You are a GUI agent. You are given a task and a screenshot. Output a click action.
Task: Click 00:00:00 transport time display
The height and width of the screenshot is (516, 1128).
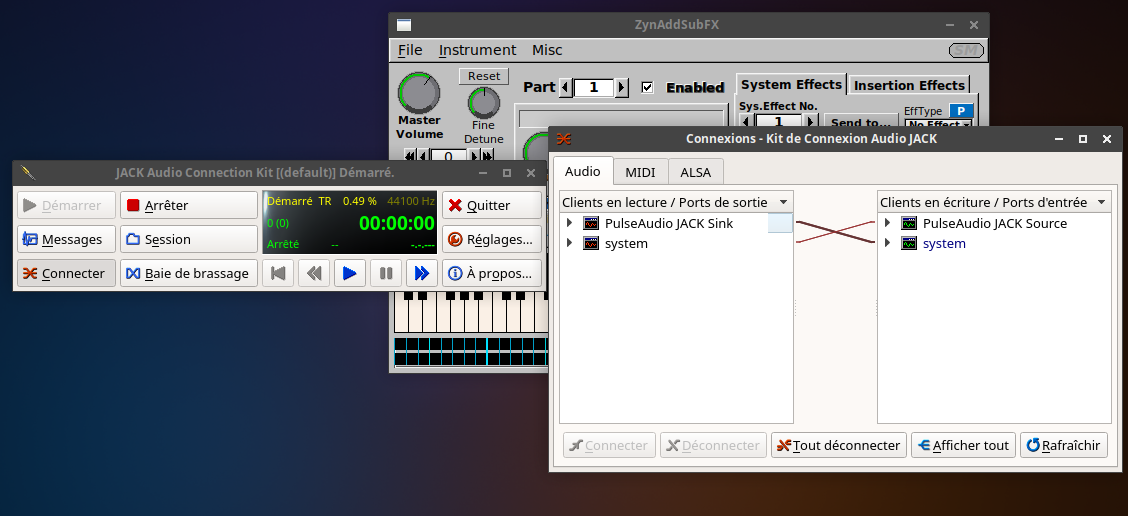click(x=397, y=223)
